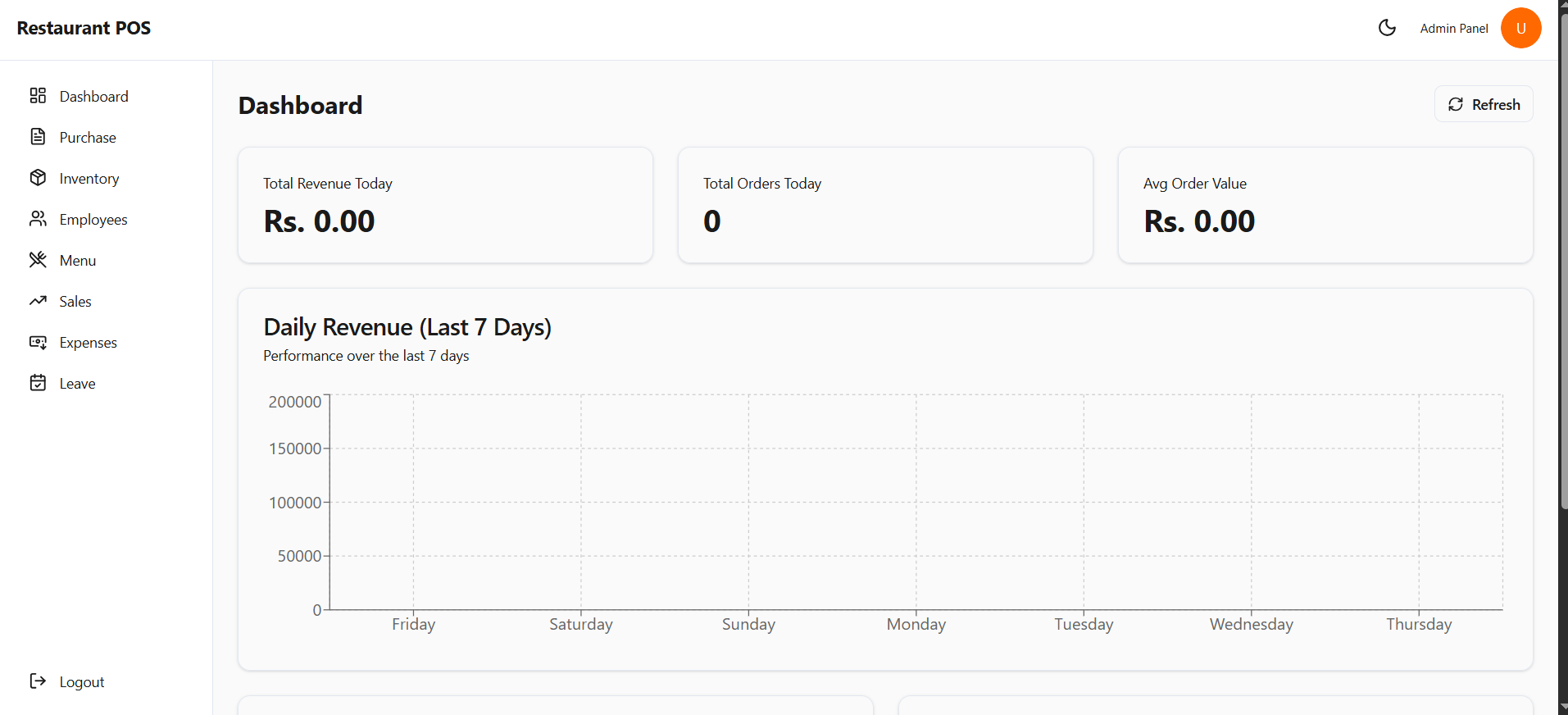This screenshot has height=715, width=1568.
Task: Click the Purchase document icon
Action: tap(38, 137)
